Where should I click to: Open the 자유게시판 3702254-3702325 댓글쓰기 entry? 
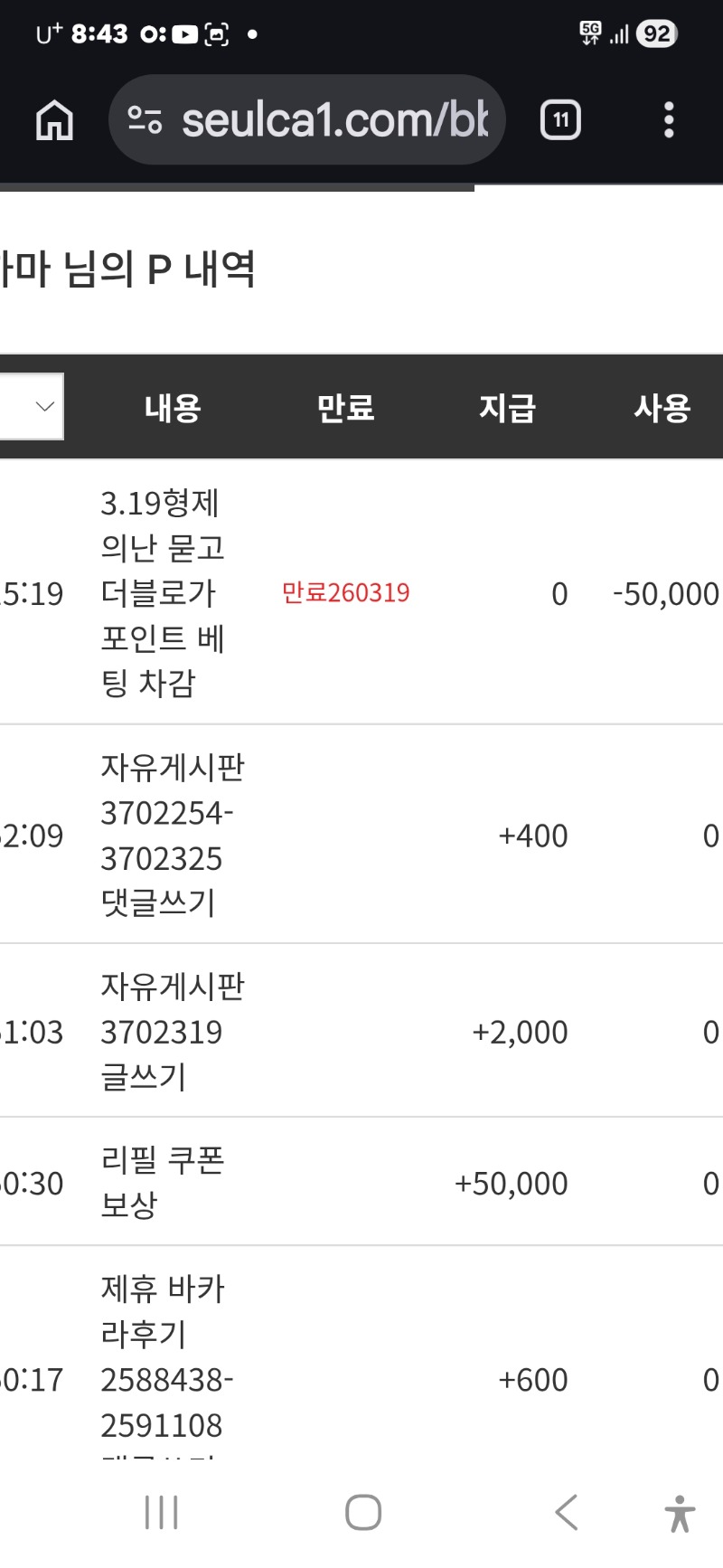pos(170,835)
